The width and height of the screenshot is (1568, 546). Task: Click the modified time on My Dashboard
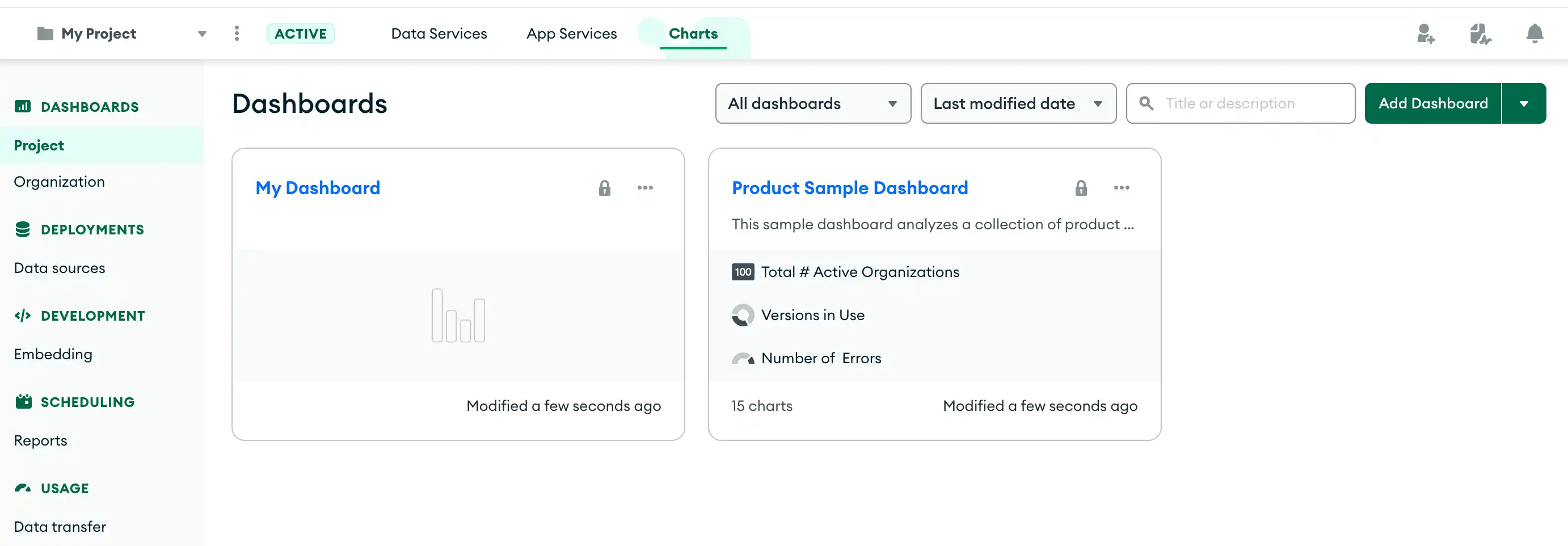point(564,406)
